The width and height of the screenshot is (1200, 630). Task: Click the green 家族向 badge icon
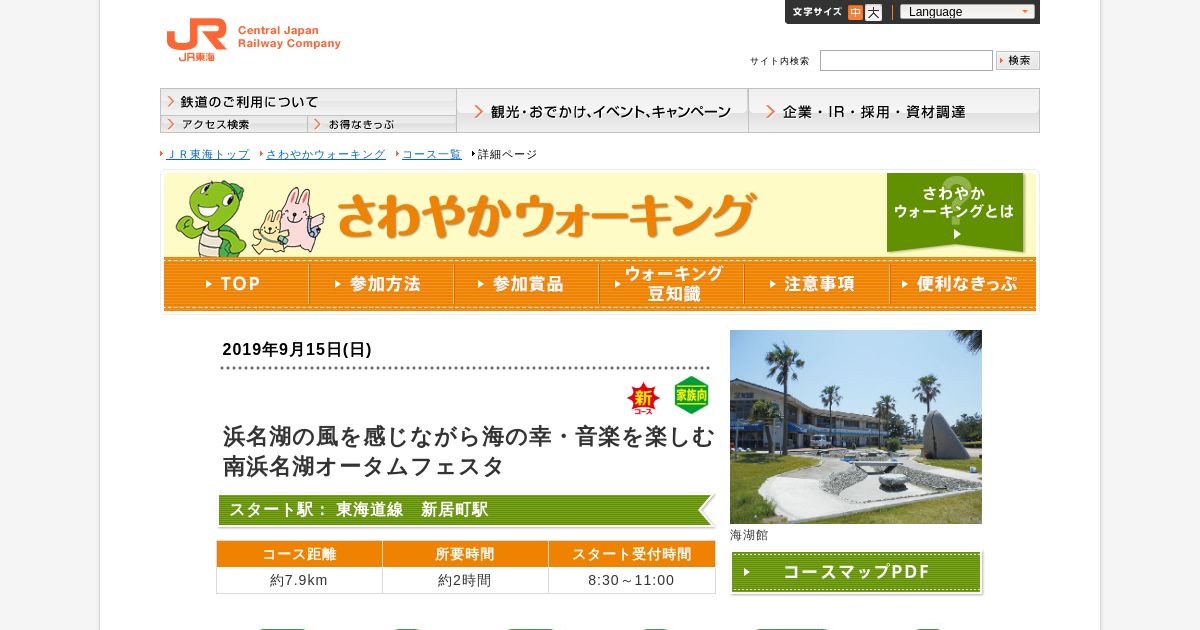click(691, 395)
